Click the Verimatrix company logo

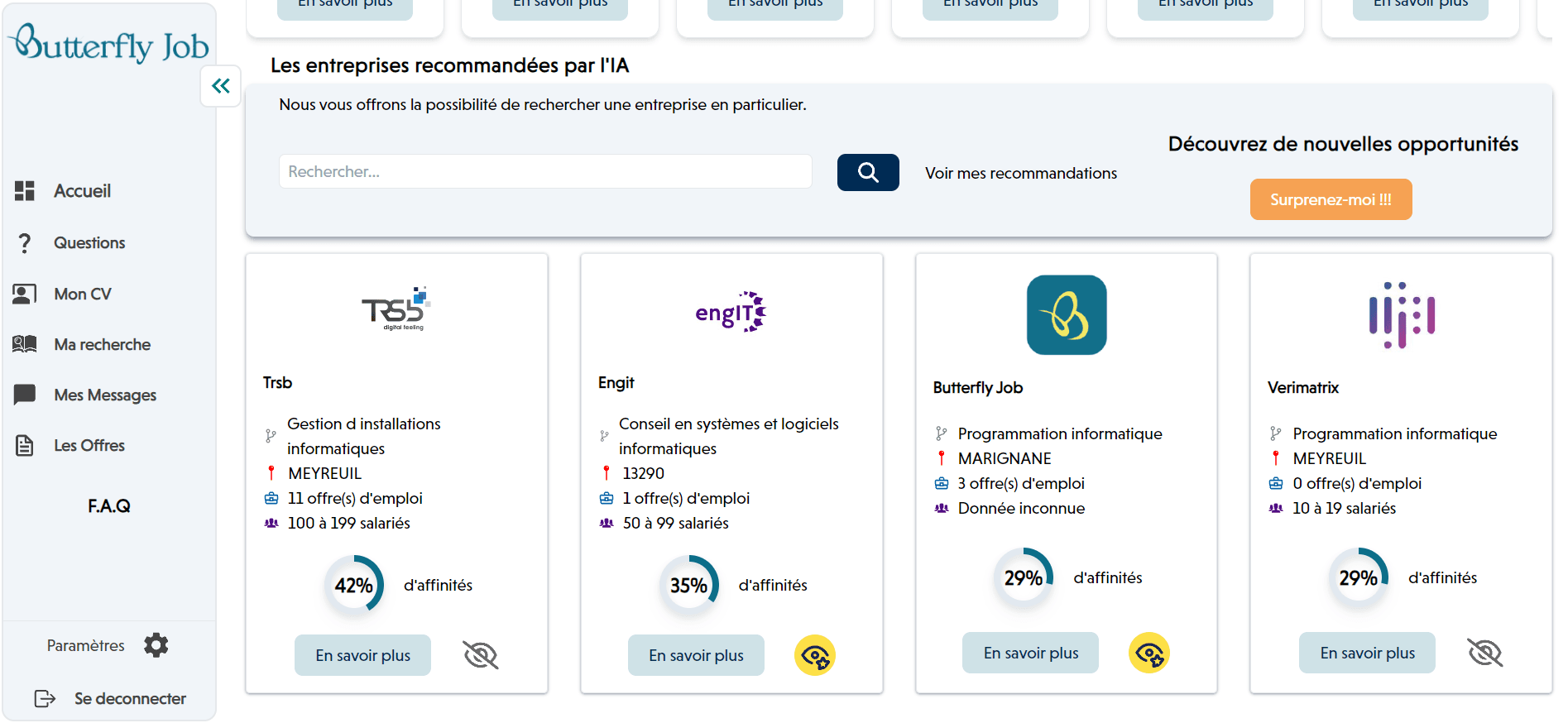[1402, 315]
